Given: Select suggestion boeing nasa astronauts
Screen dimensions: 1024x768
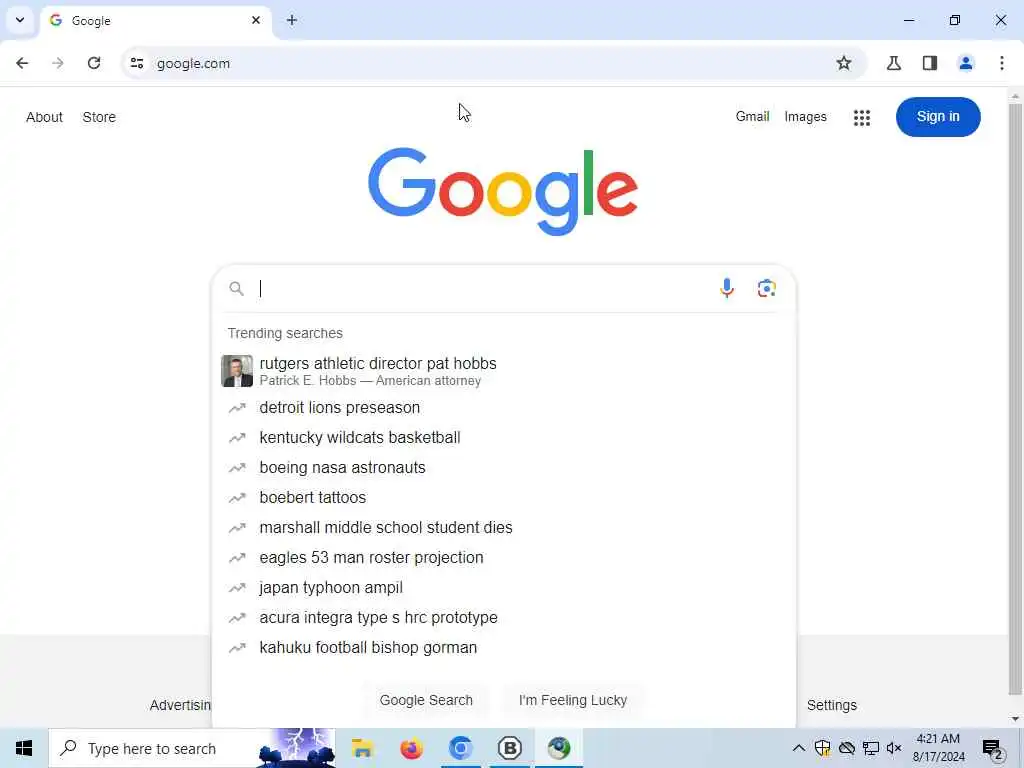Looking at the screenshot, I should (504, 468).
